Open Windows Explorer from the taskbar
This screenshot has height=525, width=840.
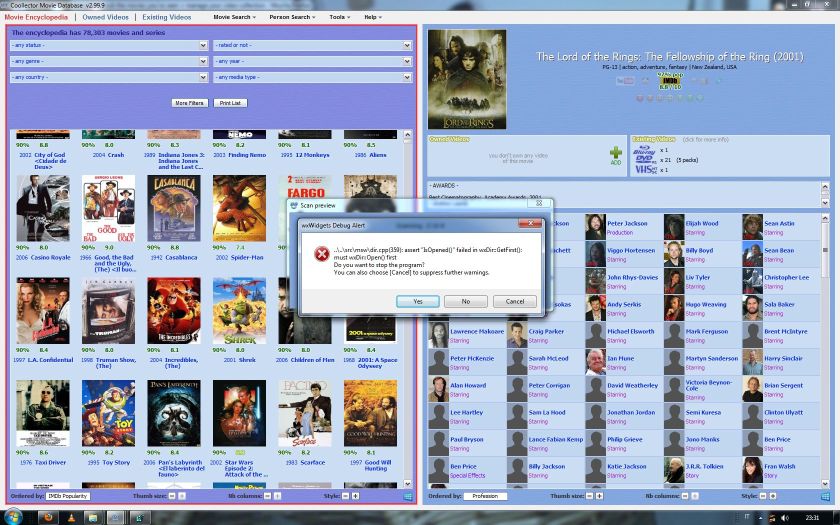coord(93,518)
